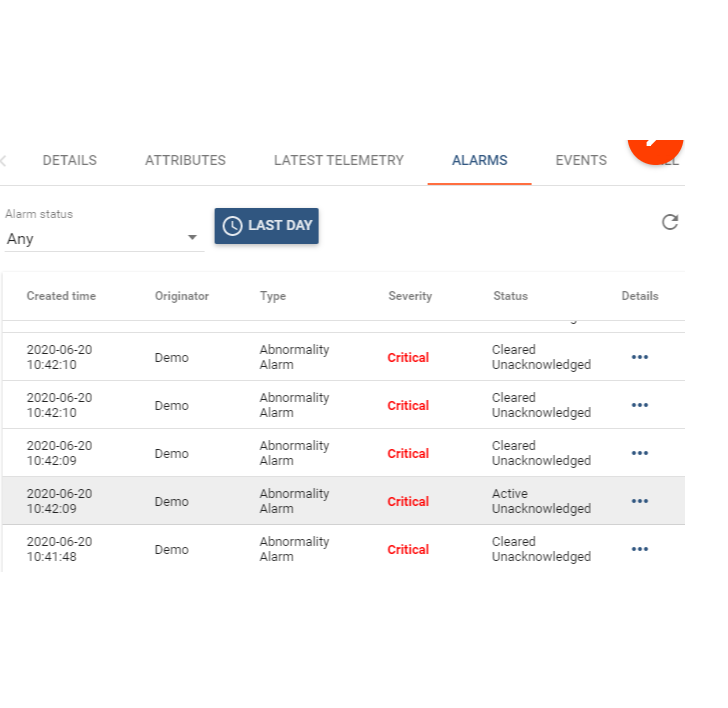Viewport: 728px width, 708px height.
Task: Sort by the Status column header
Action: [x=510, y=296]
